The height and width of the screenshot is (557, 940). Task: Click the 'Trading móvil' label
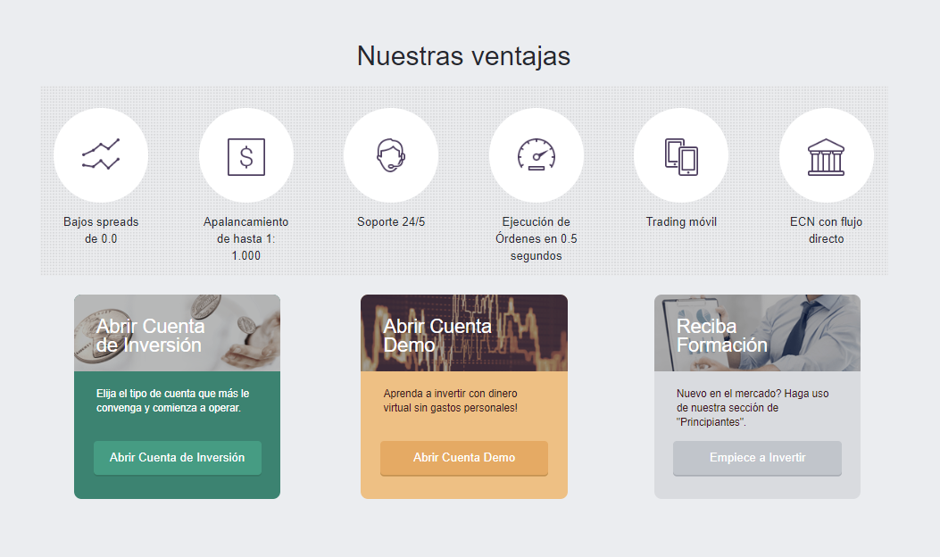[681, 222]
